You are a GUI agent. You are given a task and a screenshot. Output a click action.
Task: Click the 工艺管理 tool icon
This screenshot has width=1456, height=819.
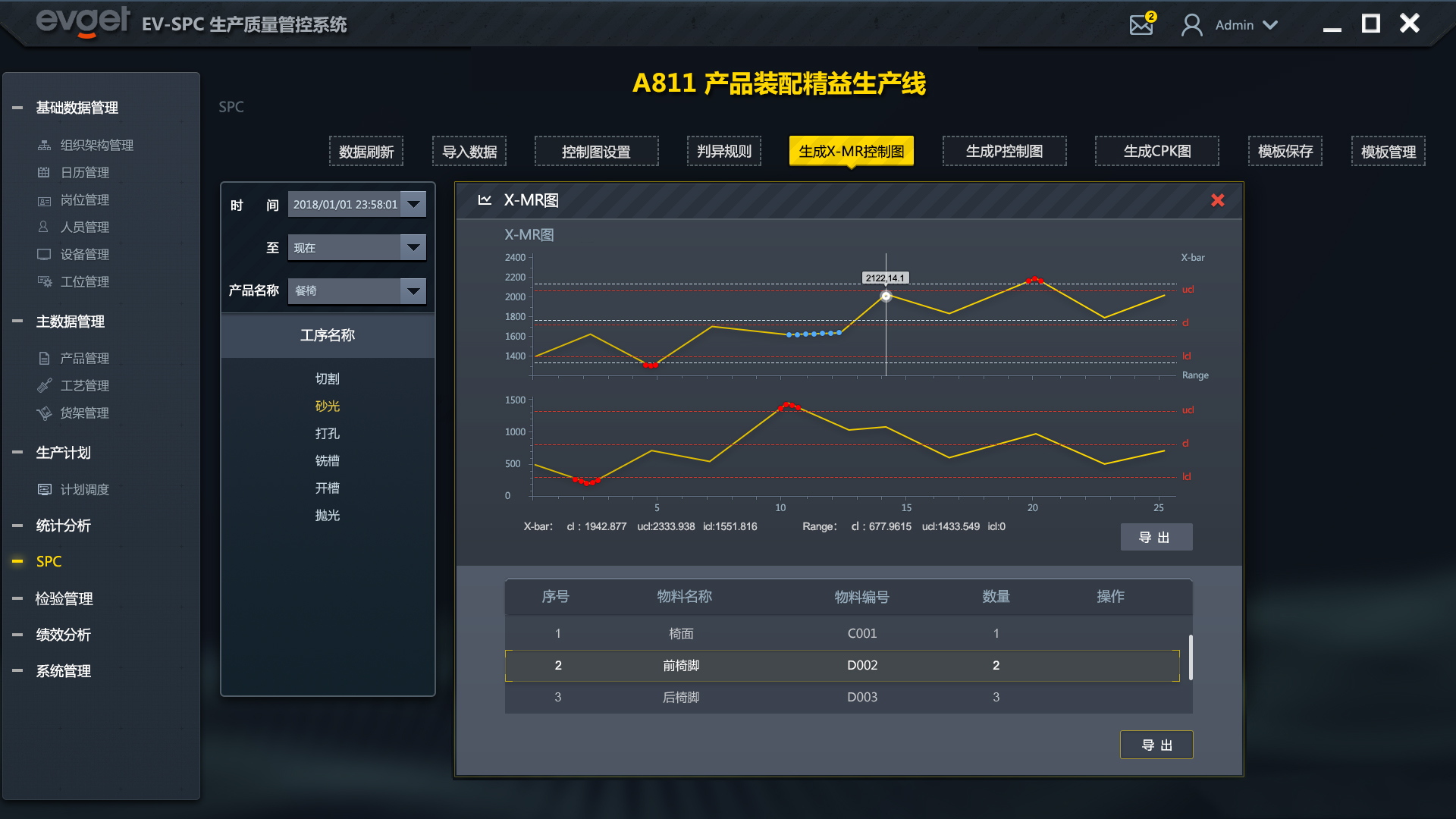pyautogui.click(x=44, y=385)
